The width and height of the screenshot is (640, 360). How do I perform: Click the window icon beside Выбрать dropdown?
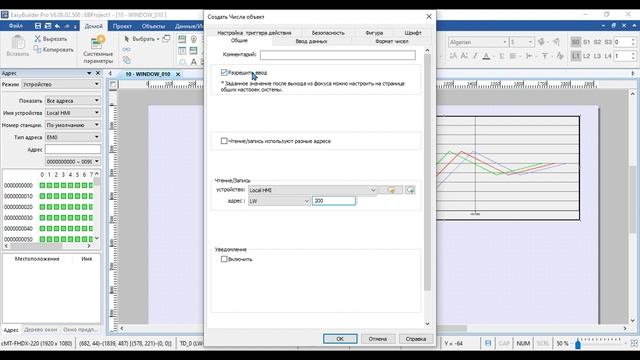pos(166,39)
